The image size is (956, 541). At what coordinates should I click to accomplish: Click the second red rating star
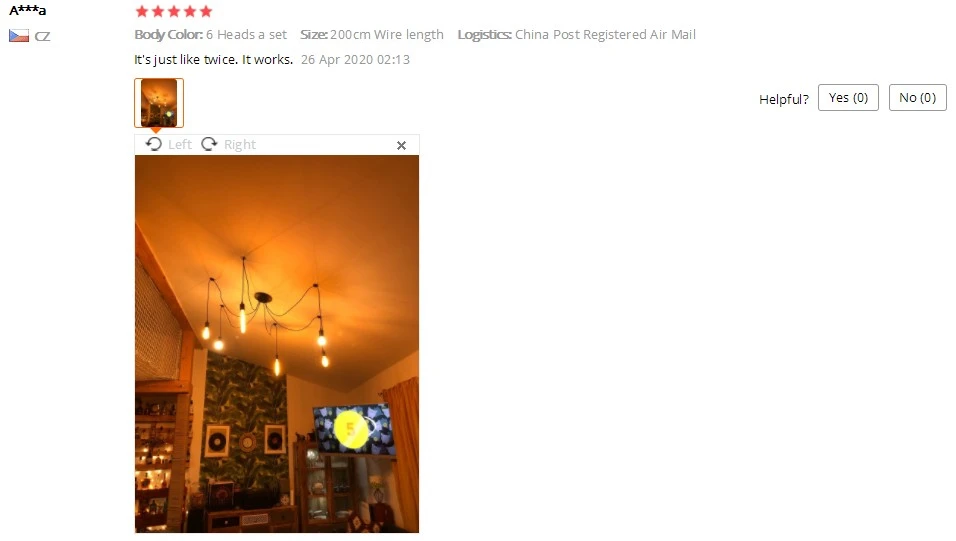click(158, 11)
